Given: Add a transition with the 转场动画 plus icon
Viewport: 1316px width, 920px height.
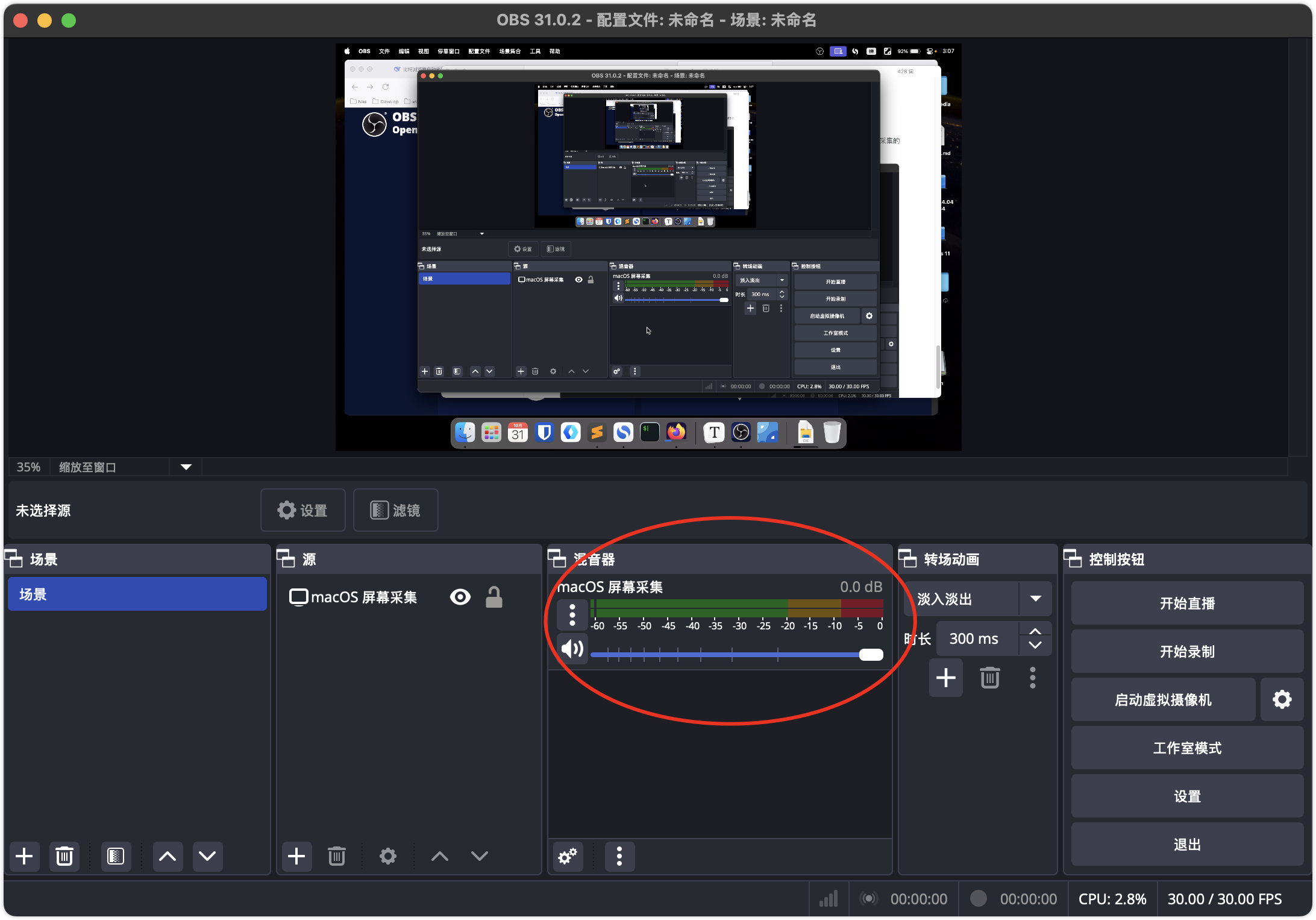Looking at the screenshot, I should point(946,678).
